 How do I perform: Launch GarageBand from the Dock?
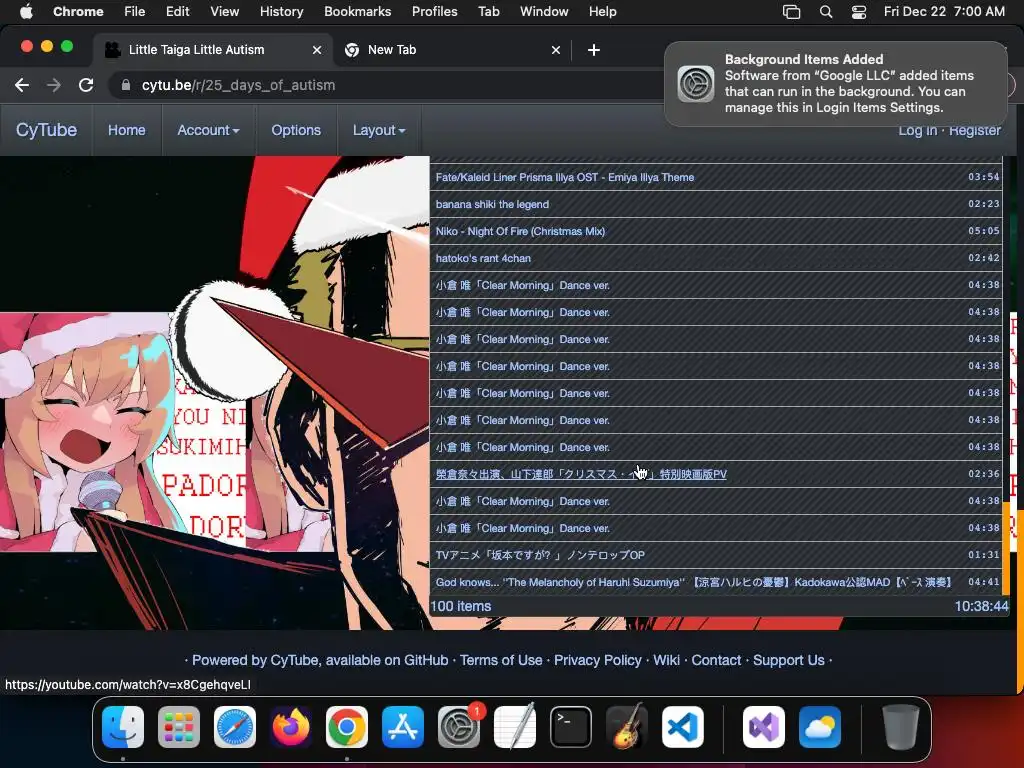[626, 727]
